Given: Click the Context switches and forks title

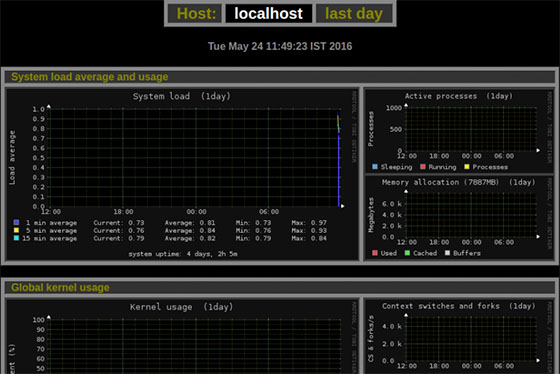Looking at the screenshot, I should pyautogui.click(x=459, y=306).
